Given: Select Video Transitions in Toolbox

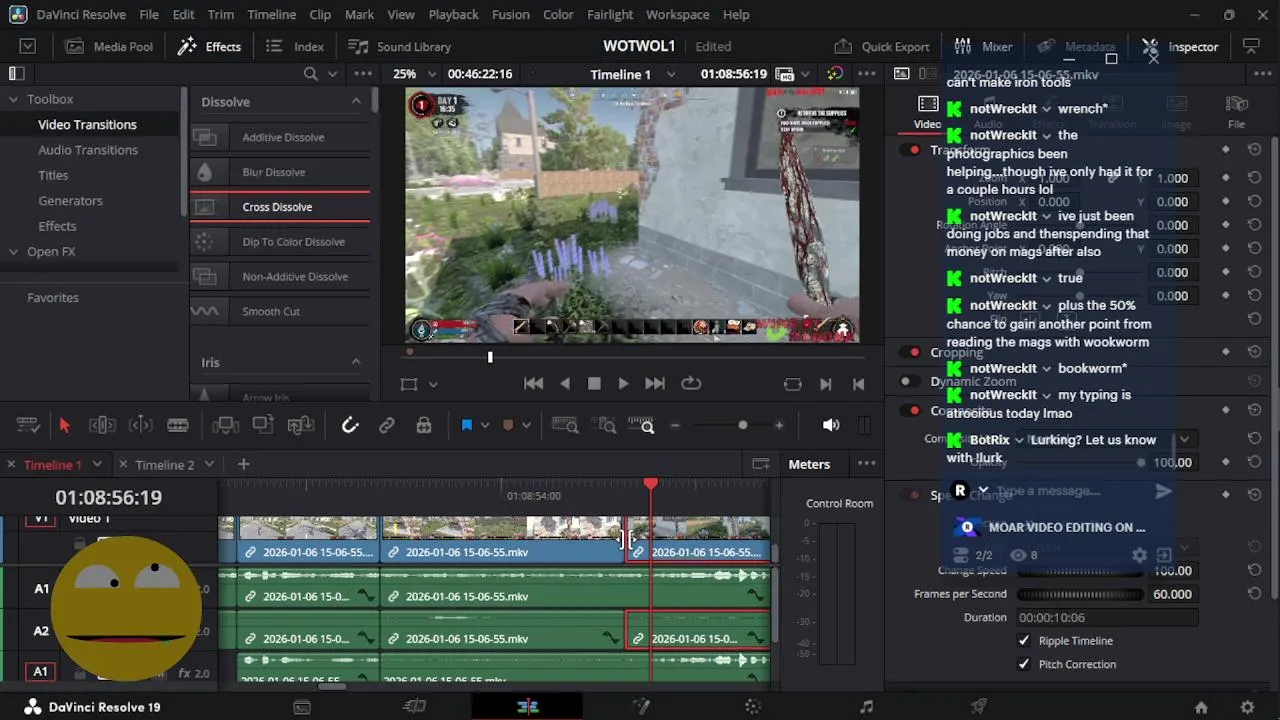Looking at the screenshot, I should tap(87, 124).
